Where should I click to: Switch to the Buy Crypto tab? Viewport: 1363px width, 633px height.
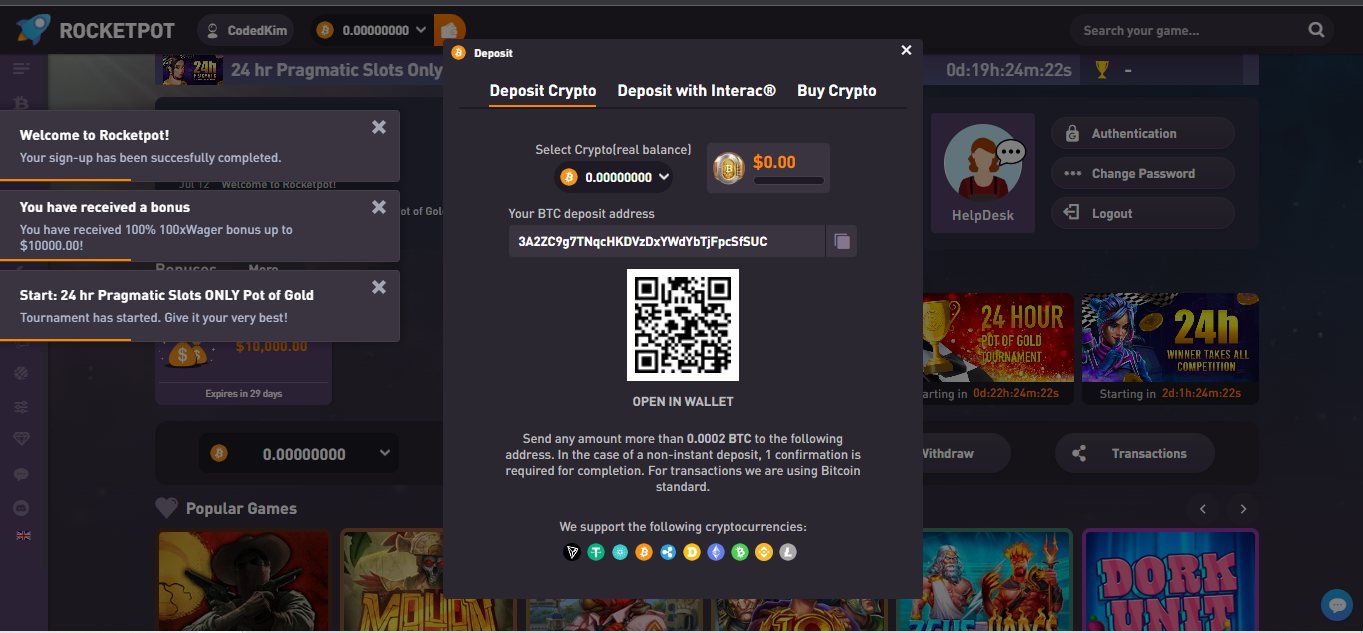coord(837,91)
